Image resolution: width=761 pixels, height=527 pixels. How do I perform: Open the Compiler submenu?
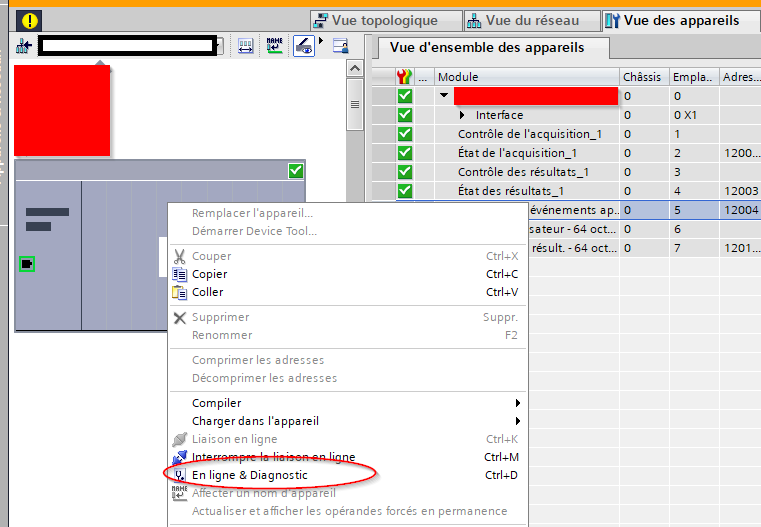point(347,403)
